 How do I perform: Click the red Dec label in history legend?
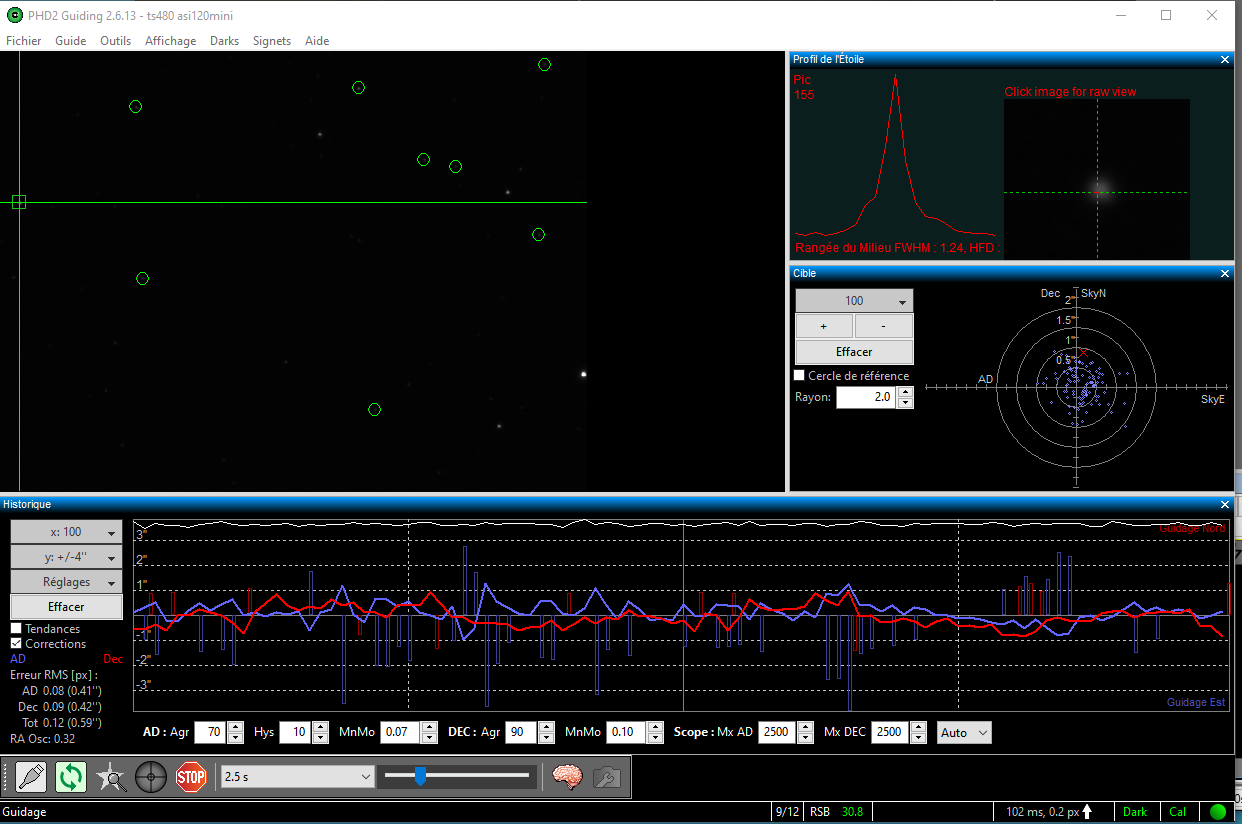click(x=113, y=659)
